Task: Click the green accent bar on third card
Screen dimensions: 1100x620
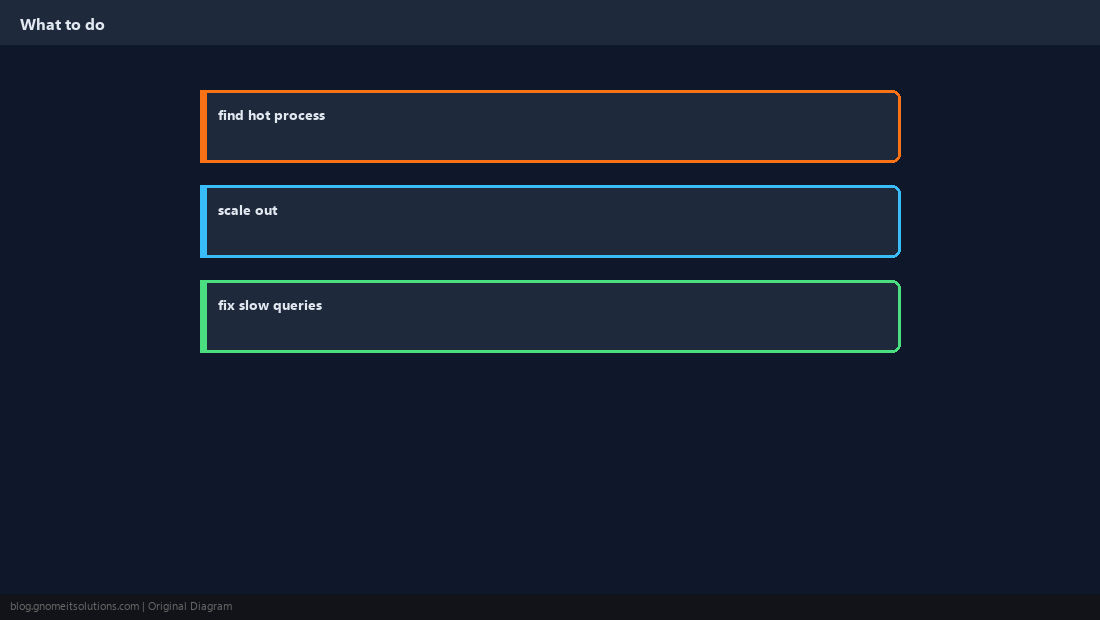Action: click(x=203, y=316)
